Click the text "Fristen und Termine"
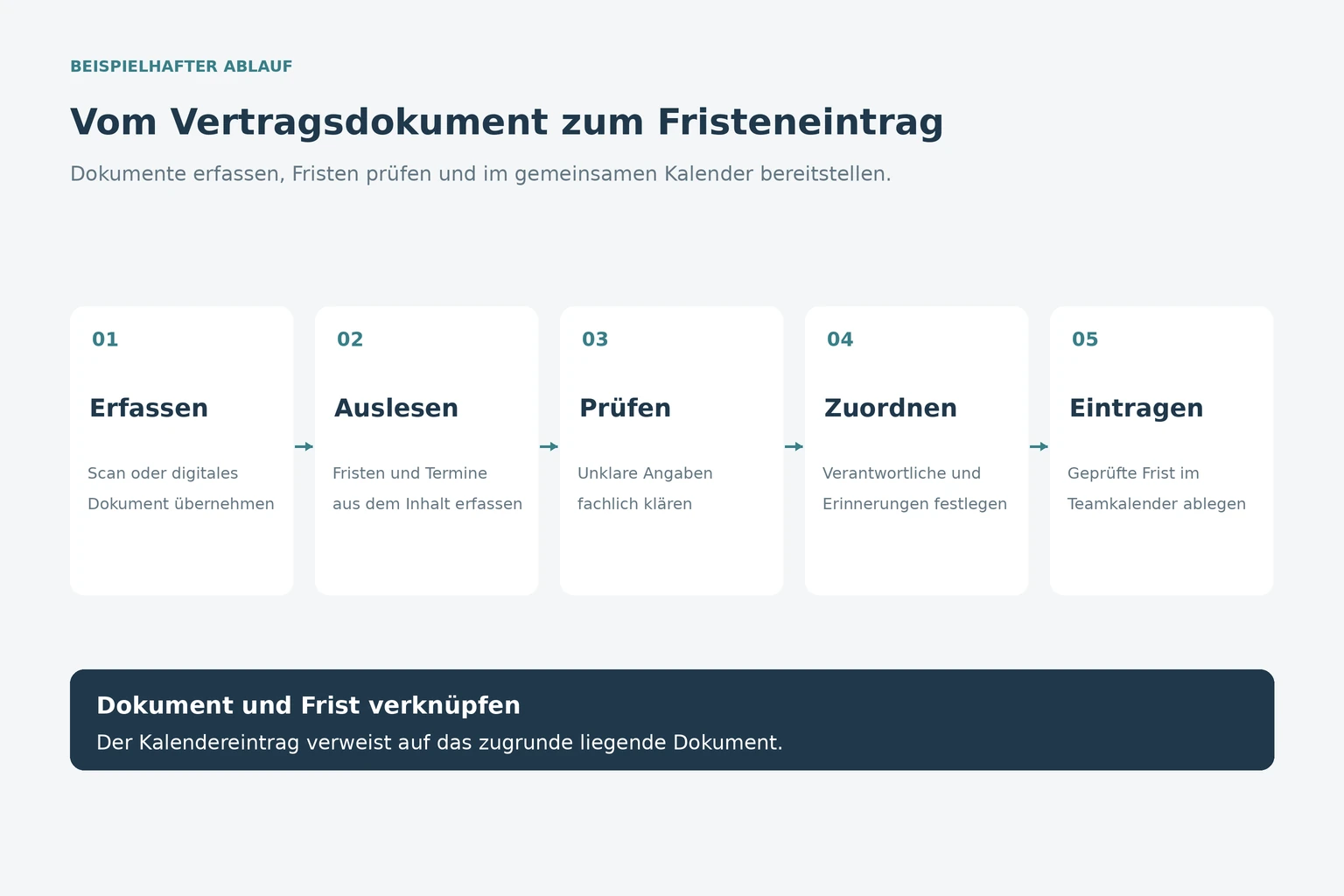The height and width of the screenshot is (896, 1344). pyautogui.click(x=409, y=473)
